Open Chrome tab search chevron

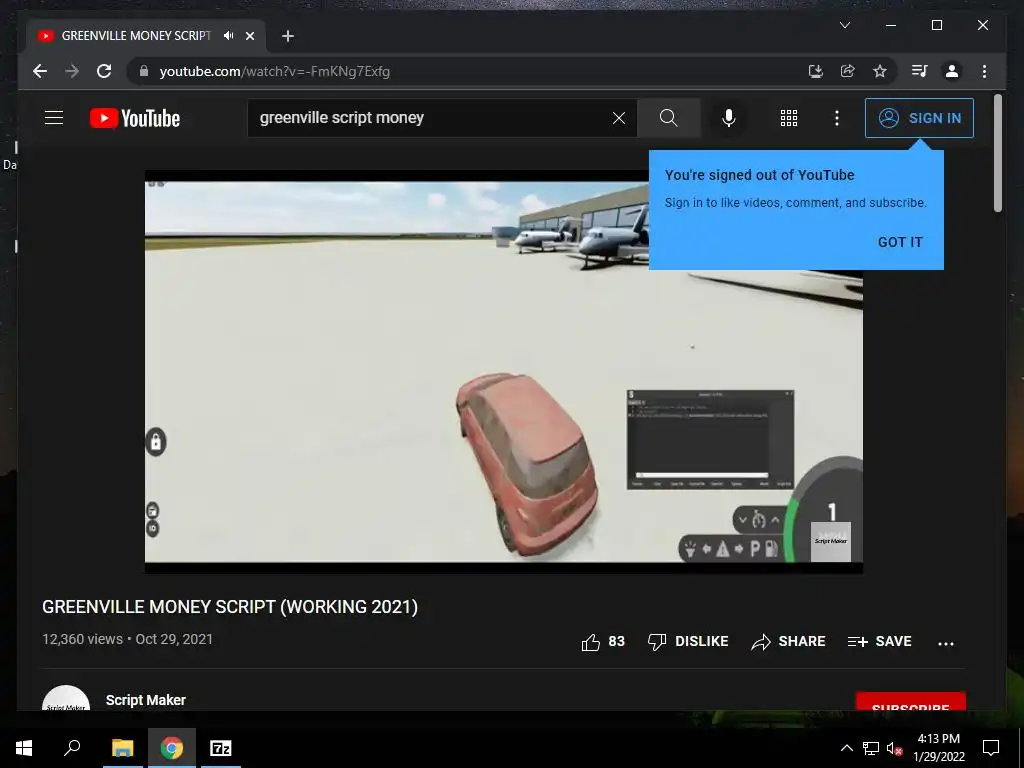point(844,25)
